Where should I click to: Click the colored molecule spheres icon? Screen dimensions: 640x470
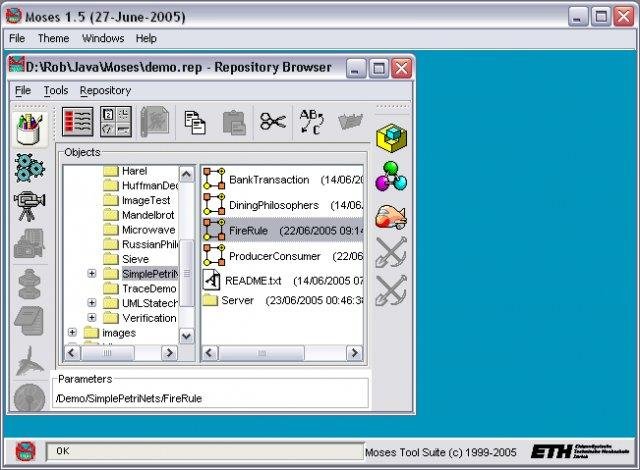click(391, 176)
